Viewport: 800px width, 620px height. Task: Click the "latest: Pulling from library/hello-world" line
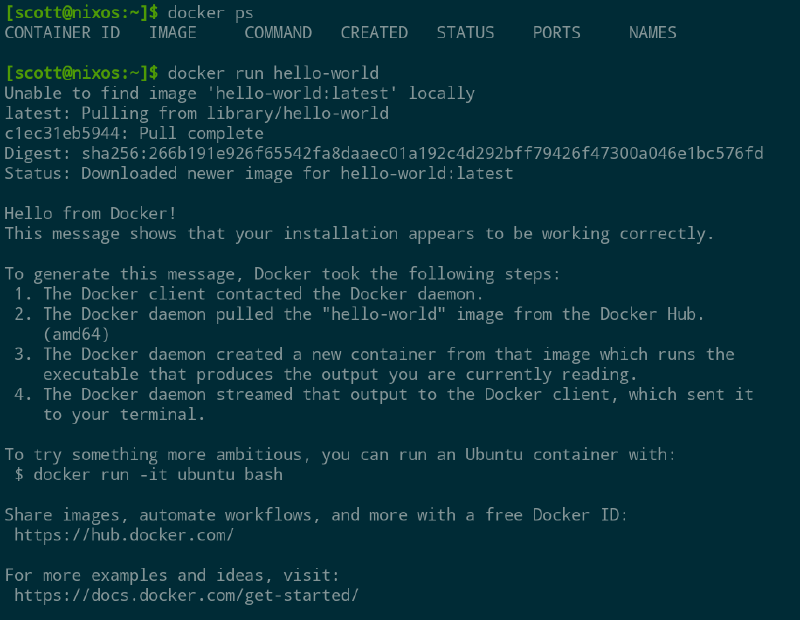(196, 113)
